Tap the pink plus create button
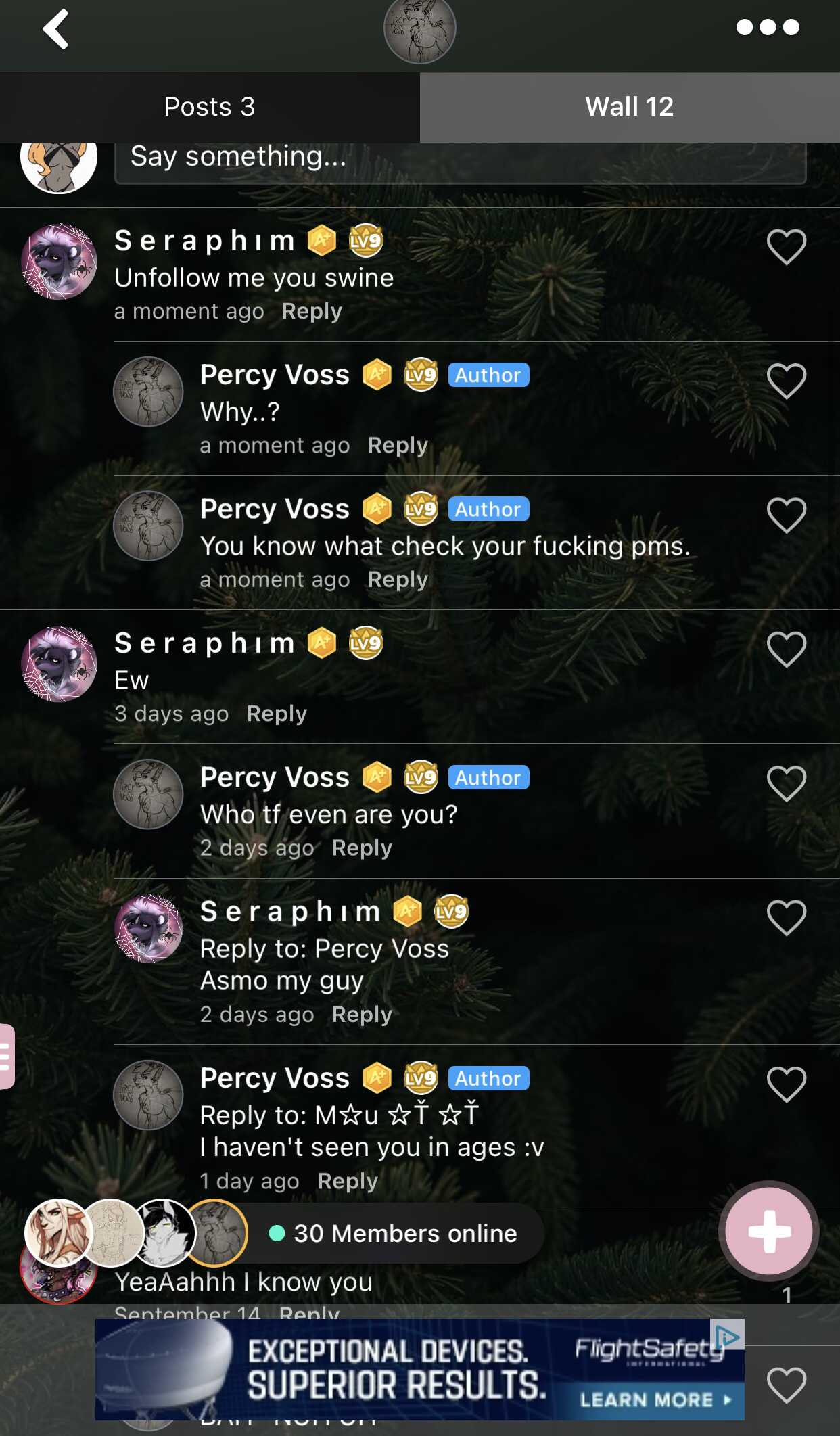 pyautogui.click(x=769, y=1231)
